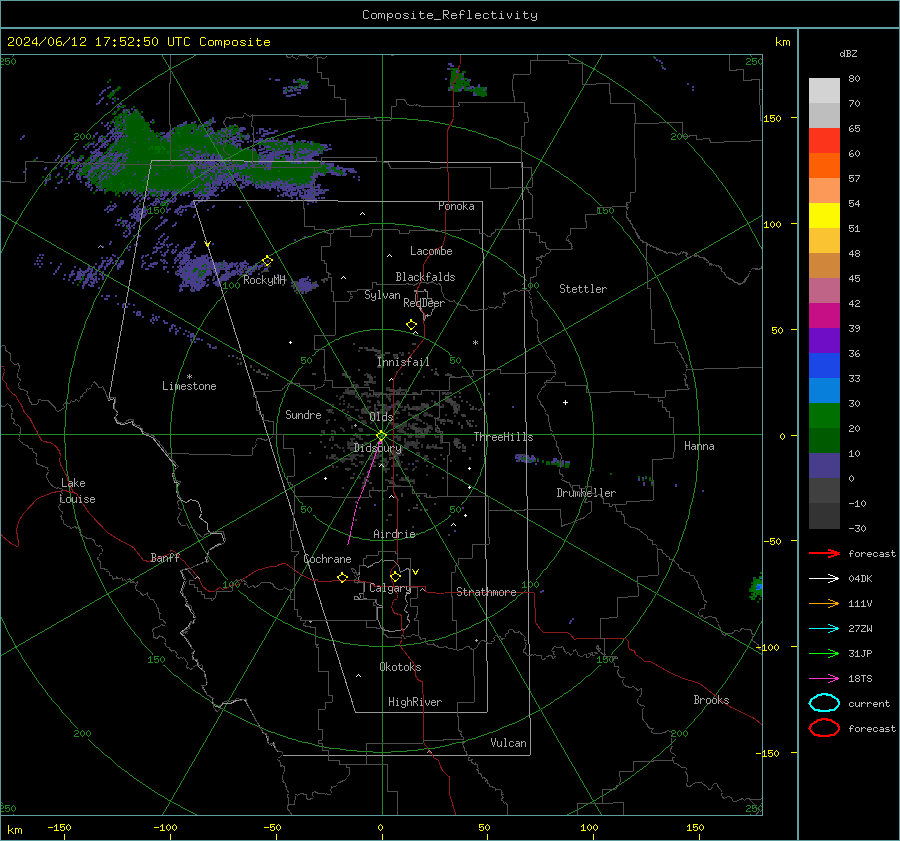Click the ThreeHills town label
900x841 pixels.
[503, 437]
